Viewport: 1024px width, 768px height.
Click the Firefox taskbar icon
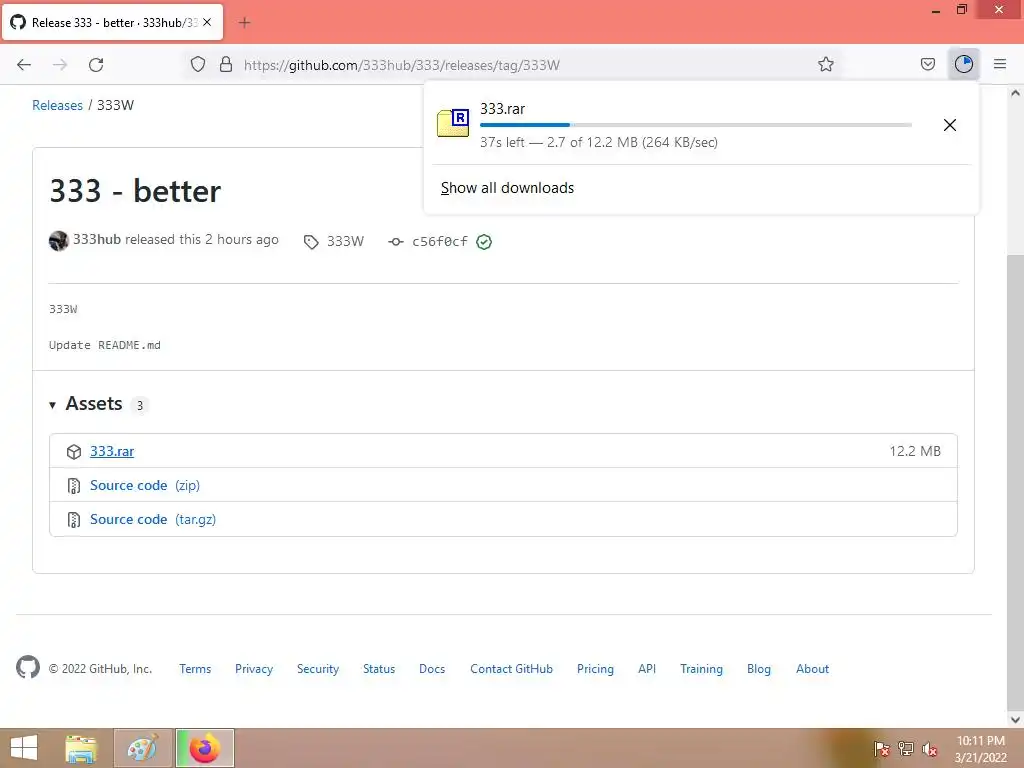(205, 748)
